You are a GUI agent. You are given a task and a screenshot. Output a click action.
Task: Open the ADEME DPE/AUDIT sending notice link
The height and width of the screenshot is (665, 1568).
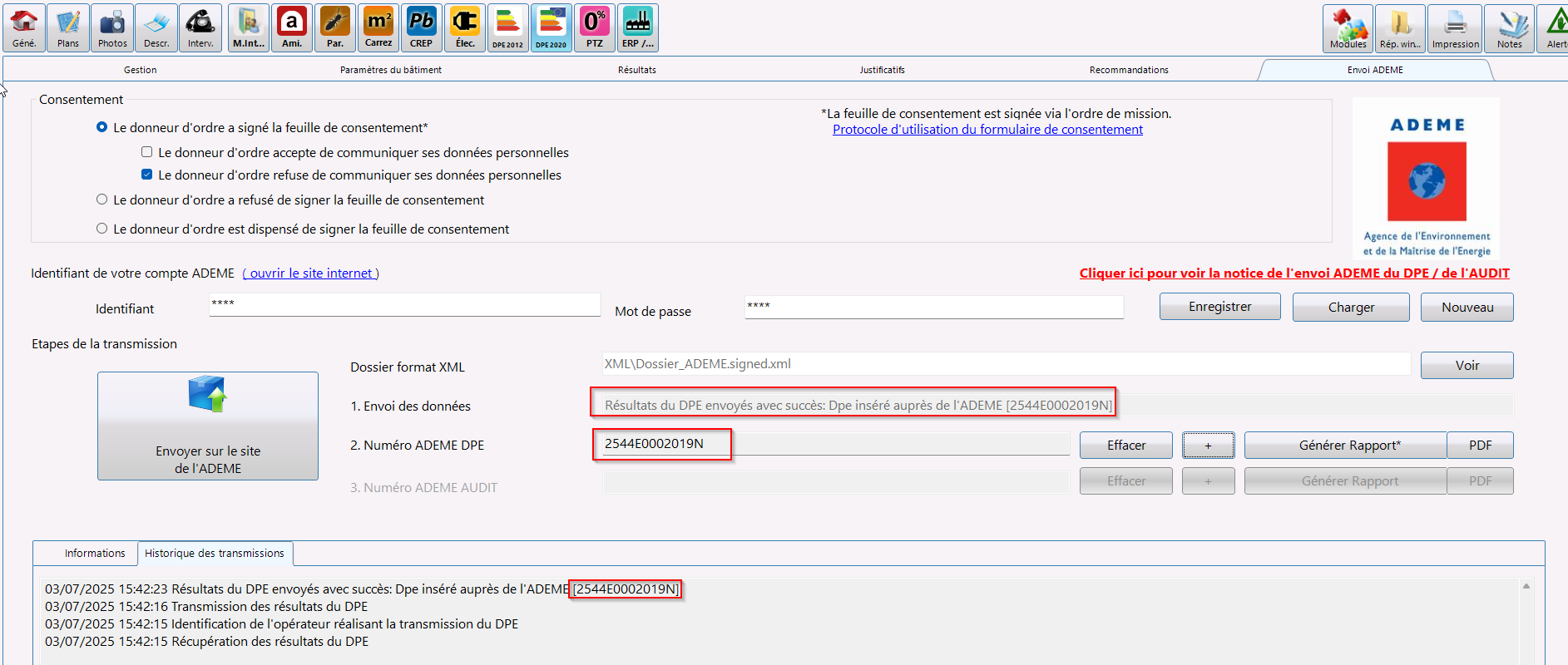[1294, 273]
